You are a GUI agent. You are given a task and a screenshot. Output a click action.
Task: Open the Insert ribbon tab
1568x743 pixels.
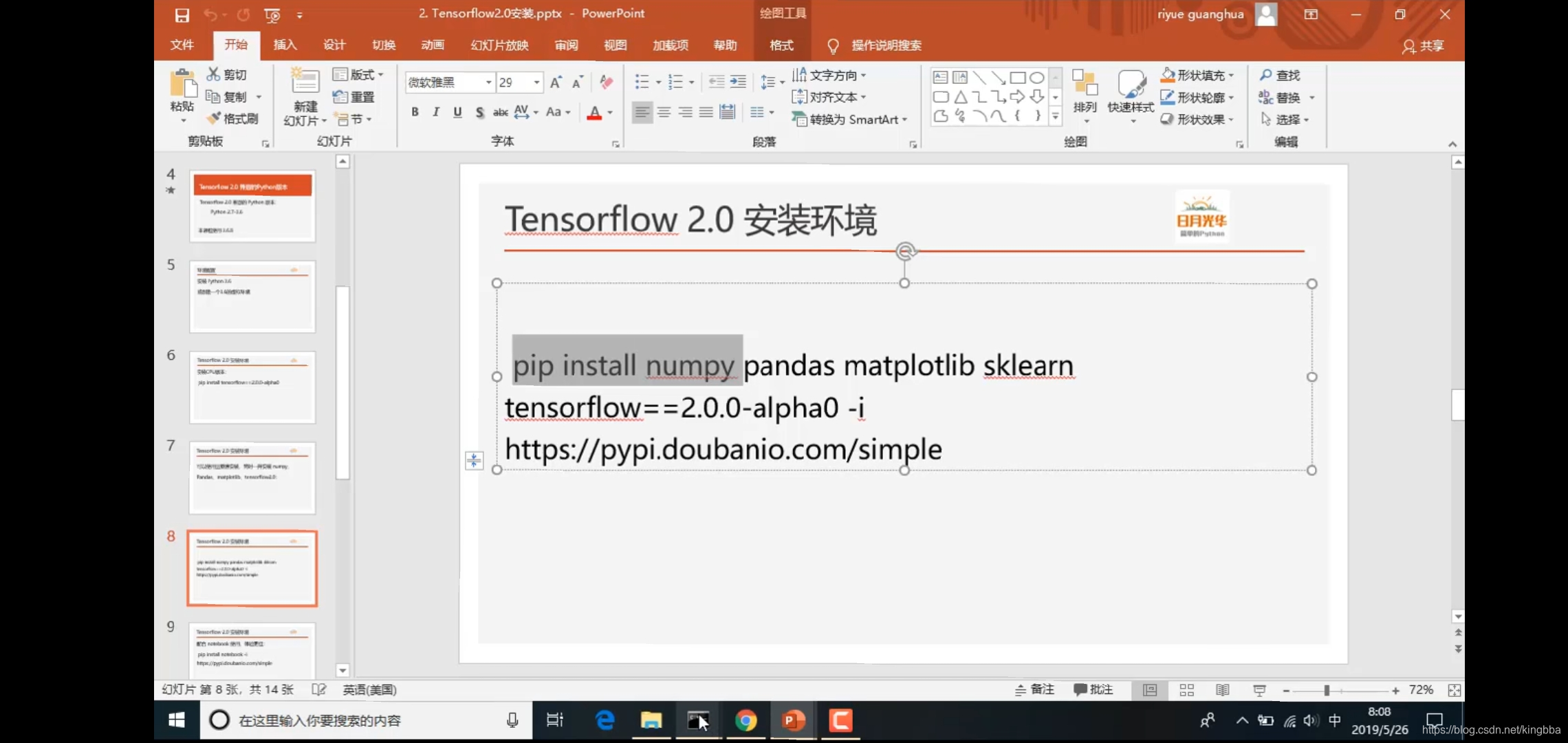coord(285,45)
